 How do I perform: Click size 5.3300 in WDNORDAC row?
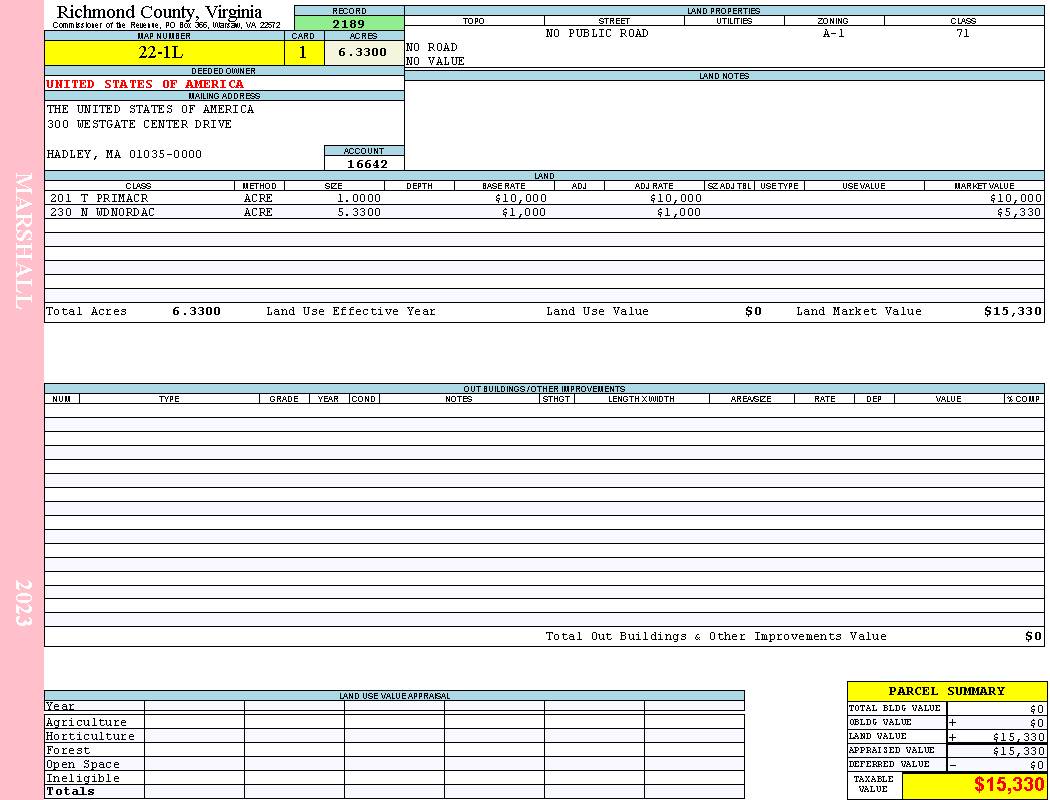pos(358,213)
